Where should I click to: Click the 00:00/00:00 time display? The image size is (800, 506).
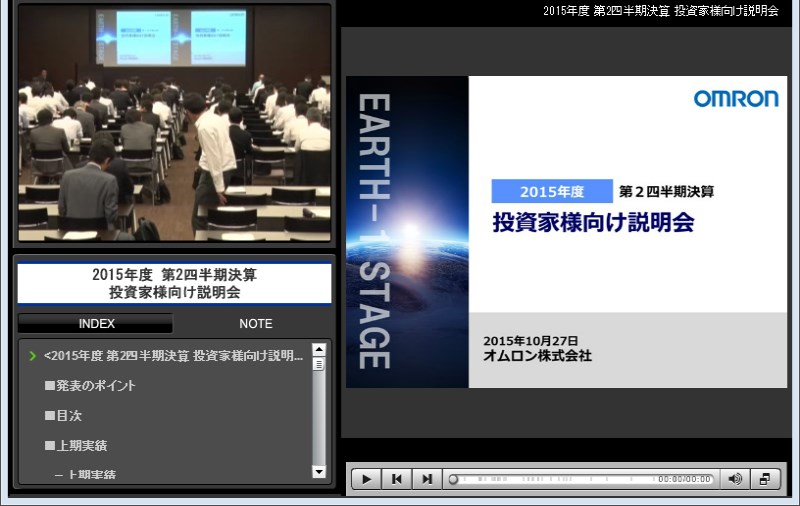click(x=684, y=479)
